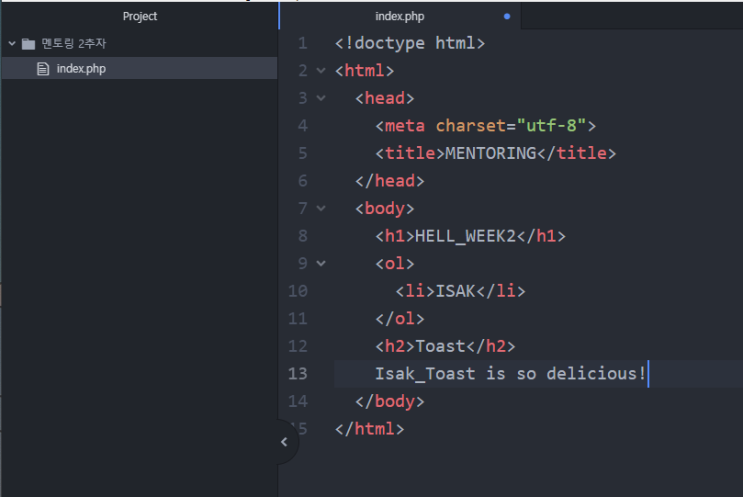Click the HELL_WEEK2 heading text
Image resolution: width=743 pixels, height=497 pixels.
(x=465, y=235)
